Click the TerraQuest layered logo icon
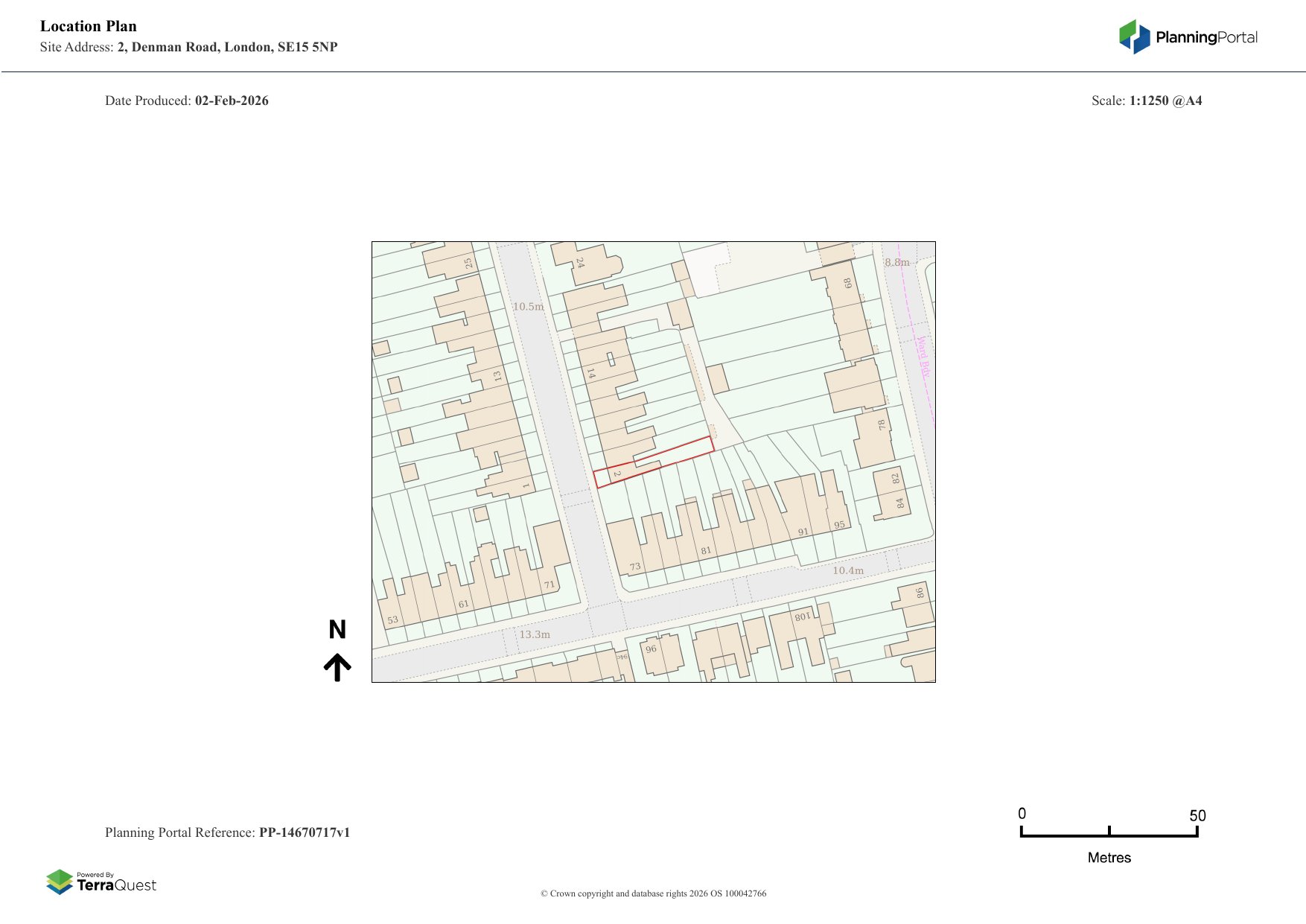The image size is (1306, 924). tap(60, 882)
